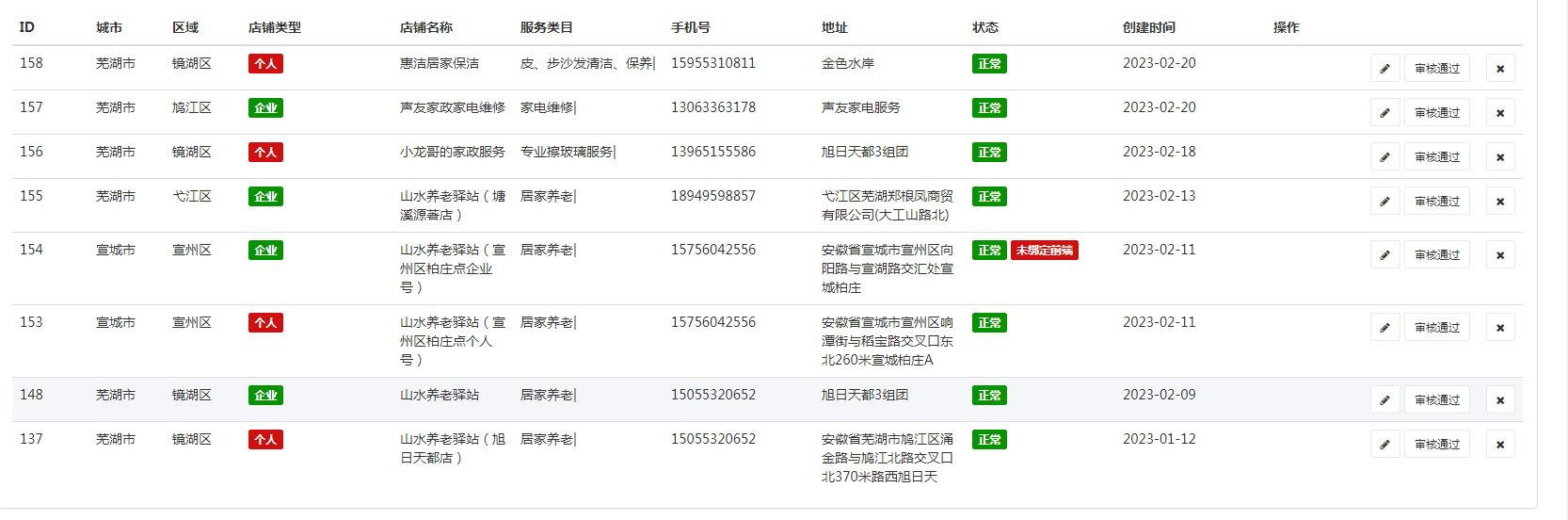The width and height of the screenshot is (1568, 520).
Task: Click the edit pencil icon for shop 158
Action: tap(1384, 69)
